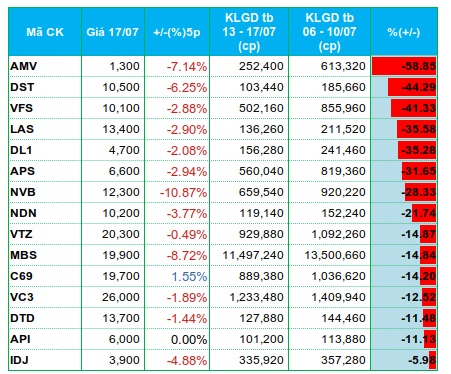This screenshot has height=374, width=451.
Task: Click the +/-(%)5p column header
Action: click(x=177, y=32)
